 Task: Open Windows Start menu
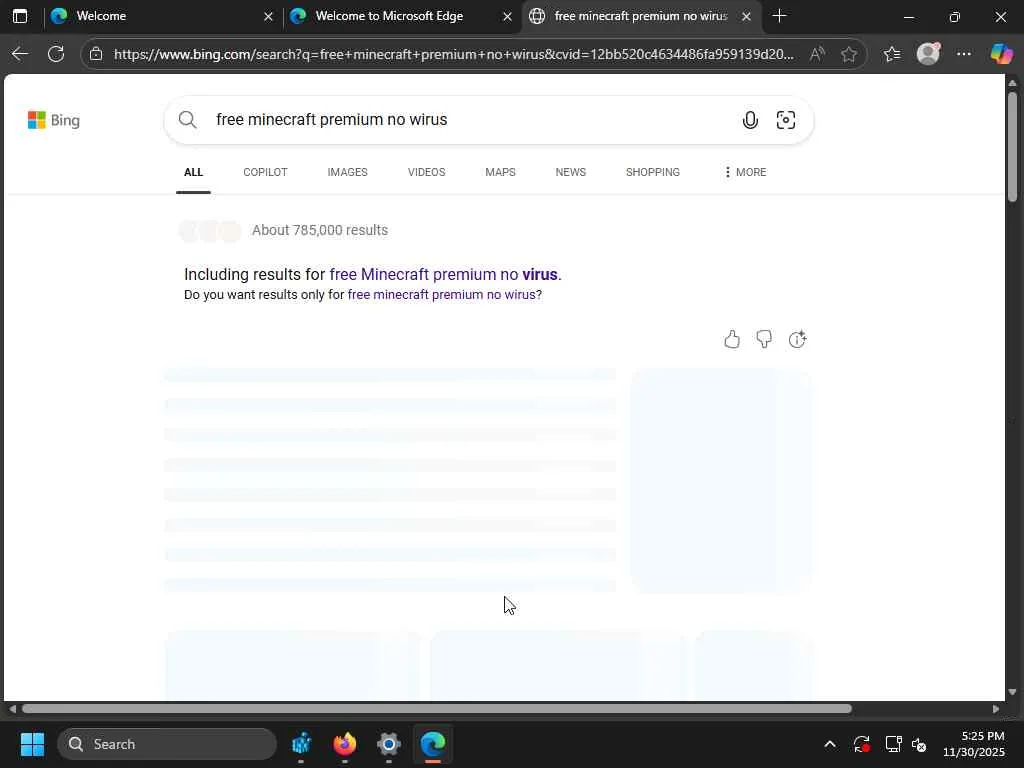(32, 744)
